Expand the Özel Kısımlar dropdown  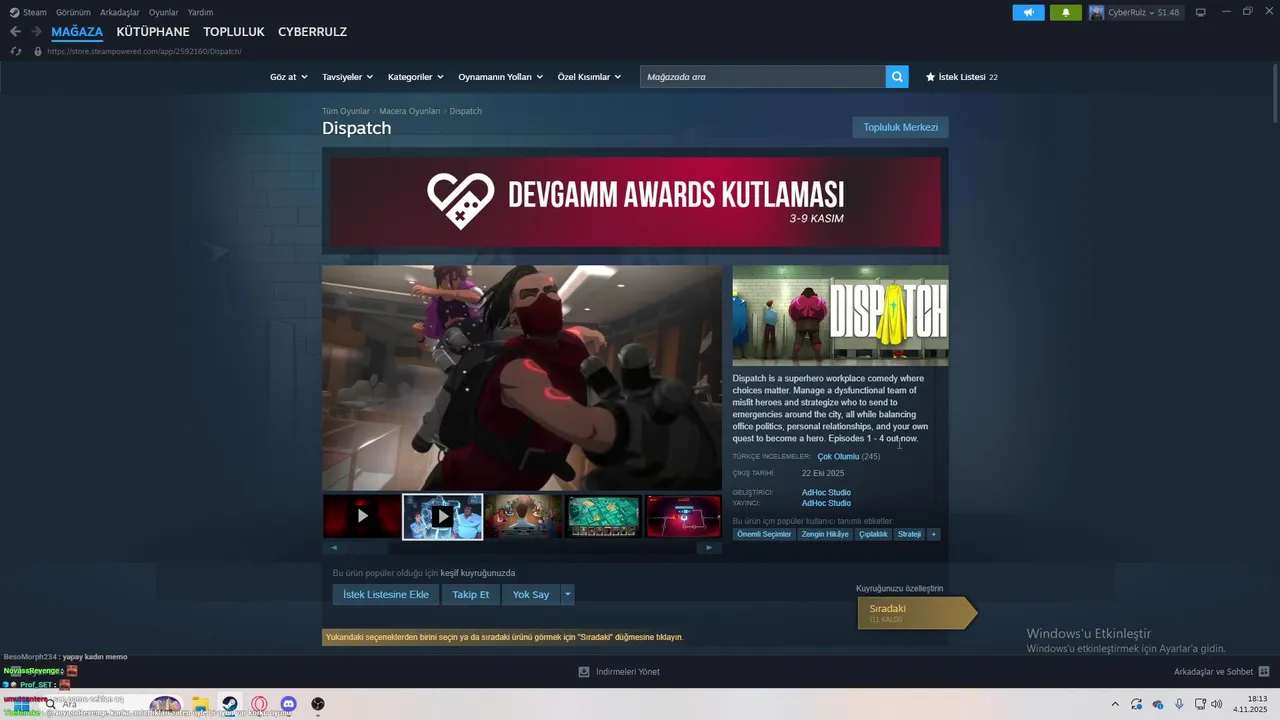(x=589, y=77)
